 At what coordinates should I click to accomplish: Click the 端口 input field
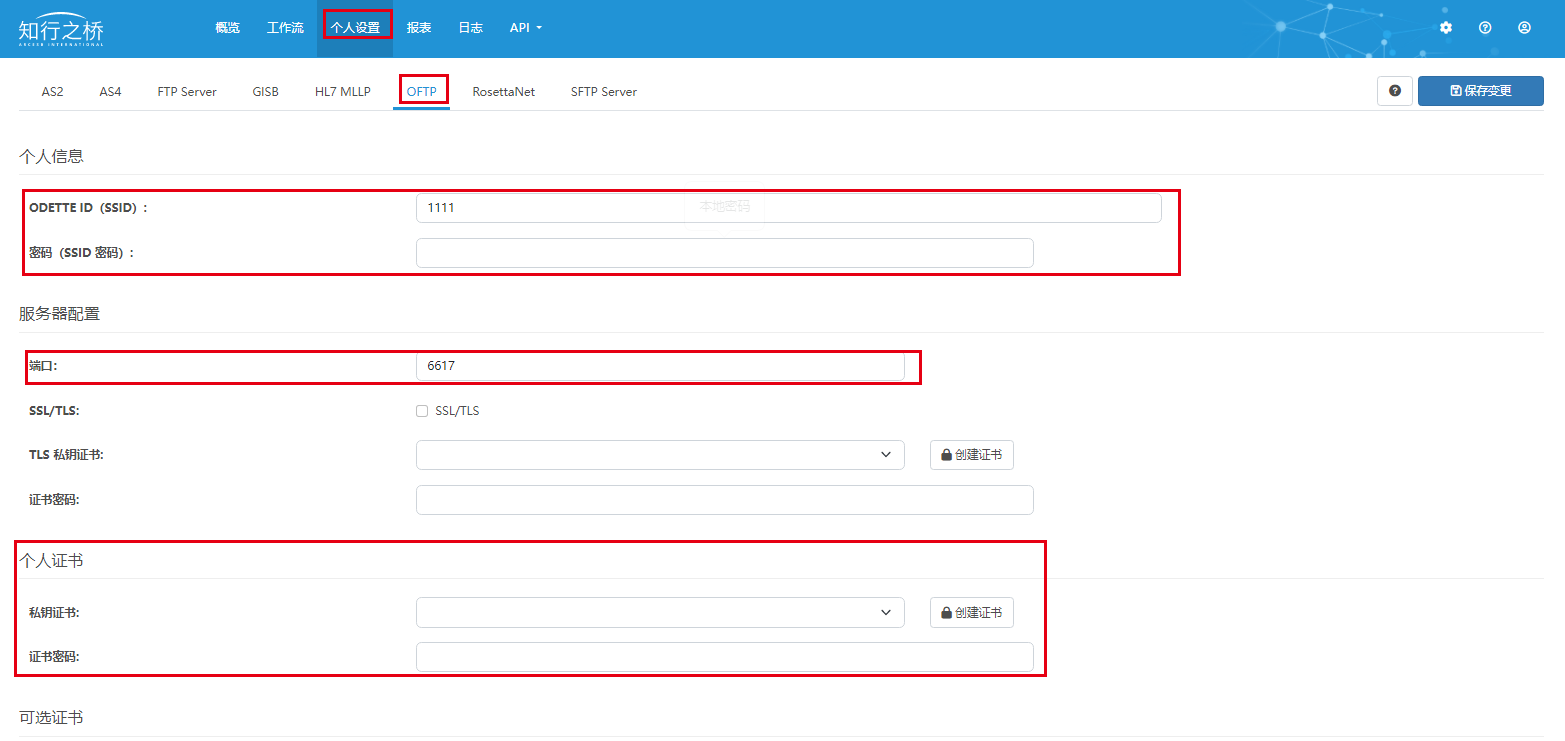660,366
